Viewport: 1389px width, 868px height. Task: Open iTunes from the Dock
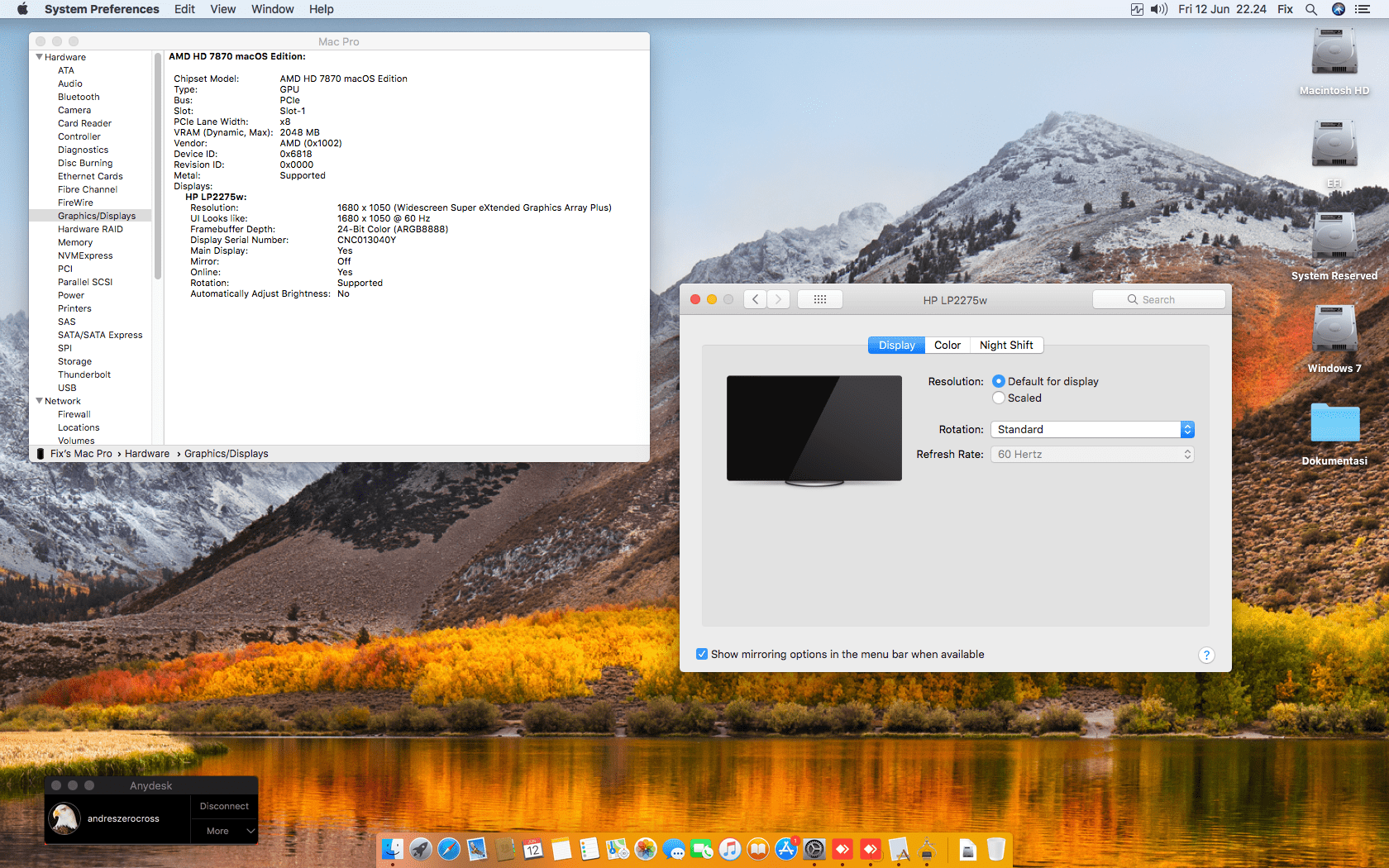[x=728, y=849]
